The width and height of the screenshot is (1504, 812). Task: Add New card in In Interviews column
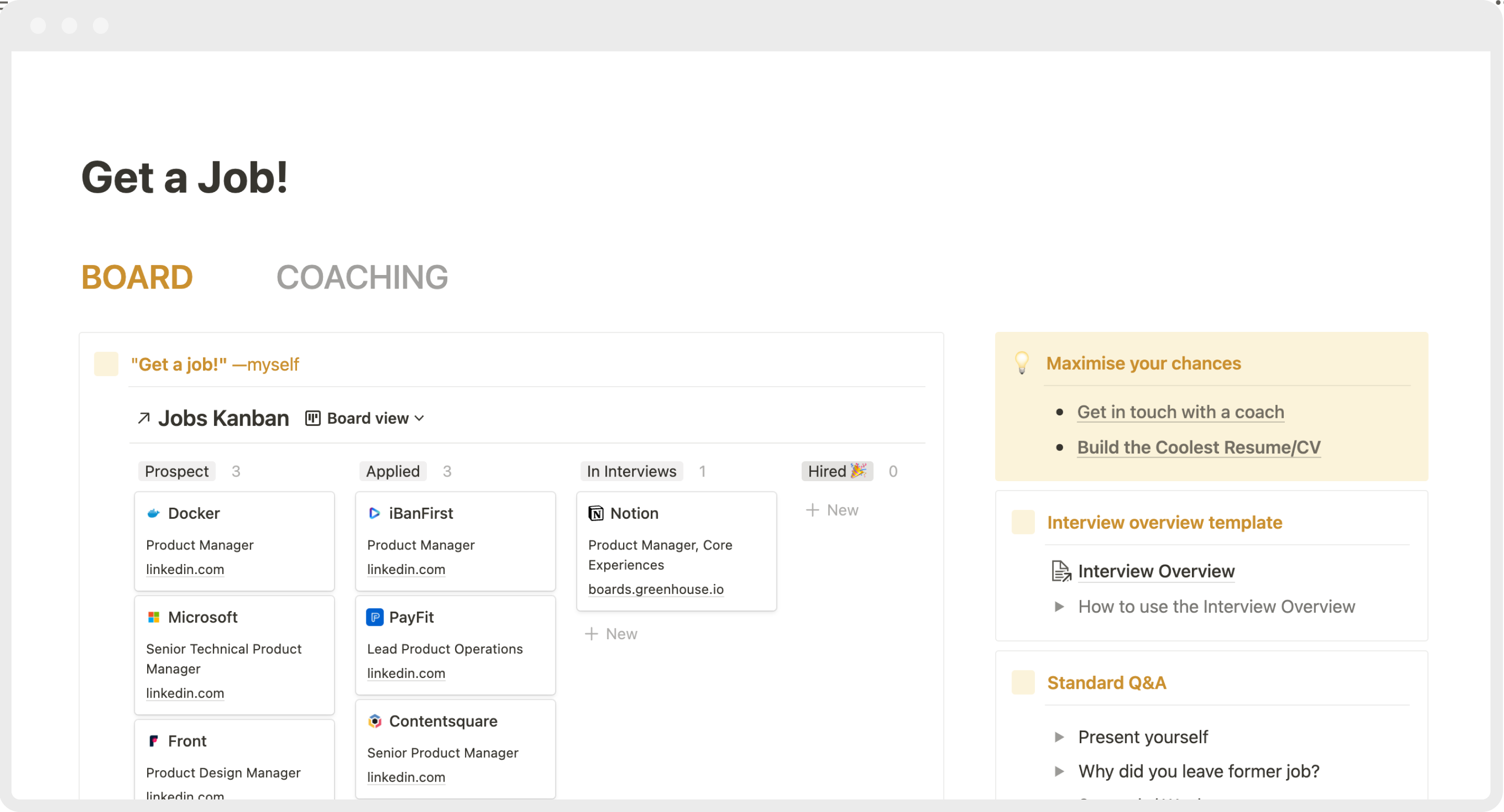point(611,634)
